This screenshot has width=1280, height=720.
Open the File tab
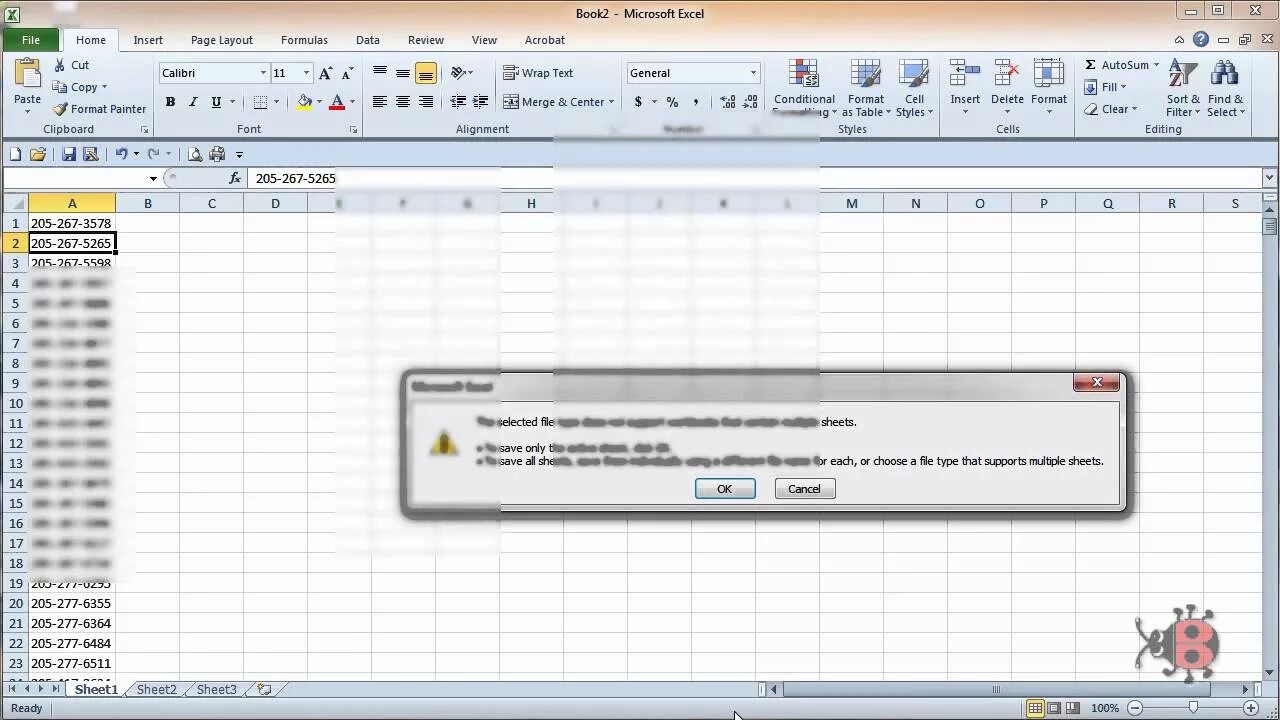coord(31,40)
